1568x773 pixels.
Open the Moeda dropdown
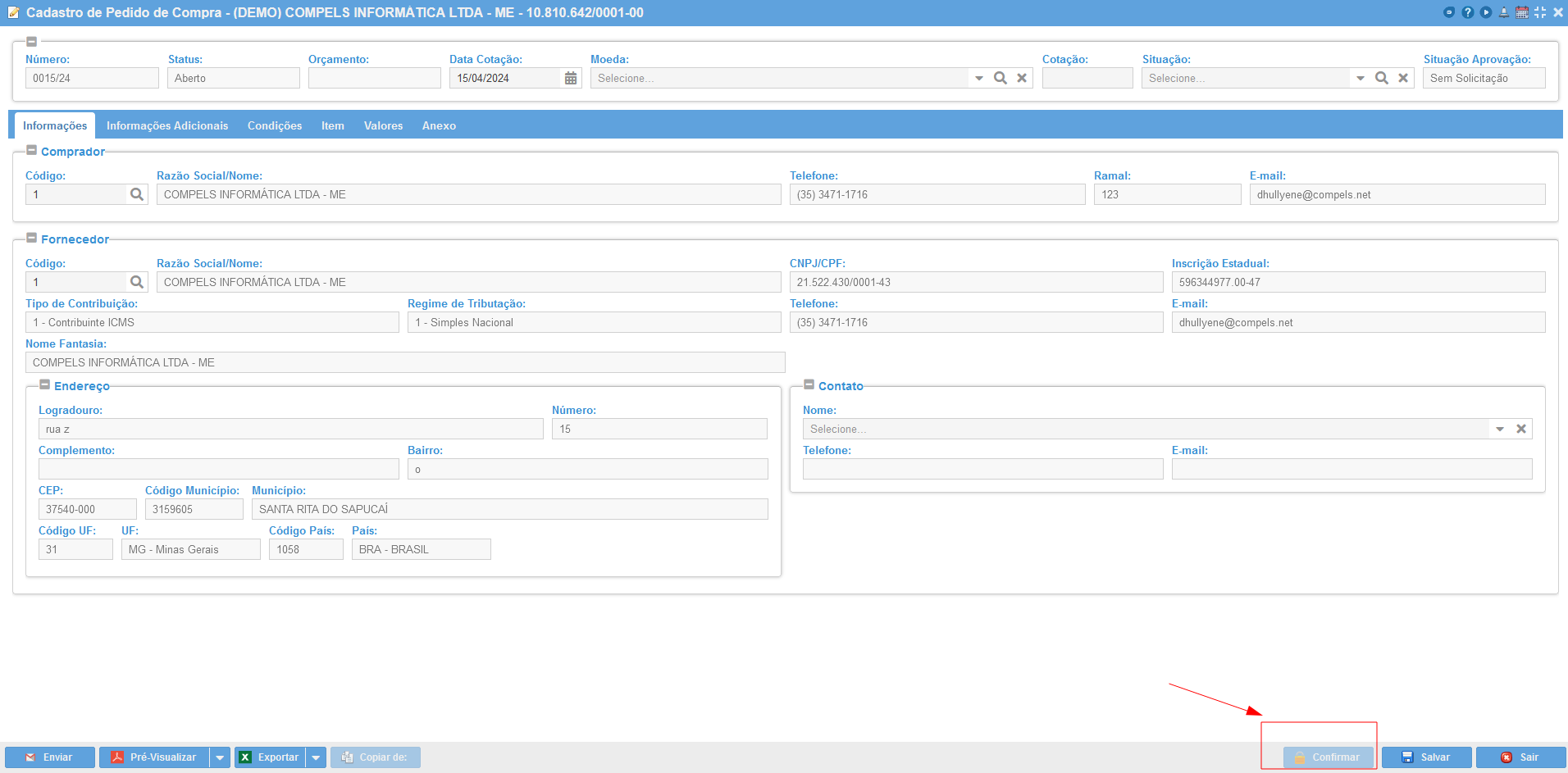pyautogui.click(x=979, y=78)
